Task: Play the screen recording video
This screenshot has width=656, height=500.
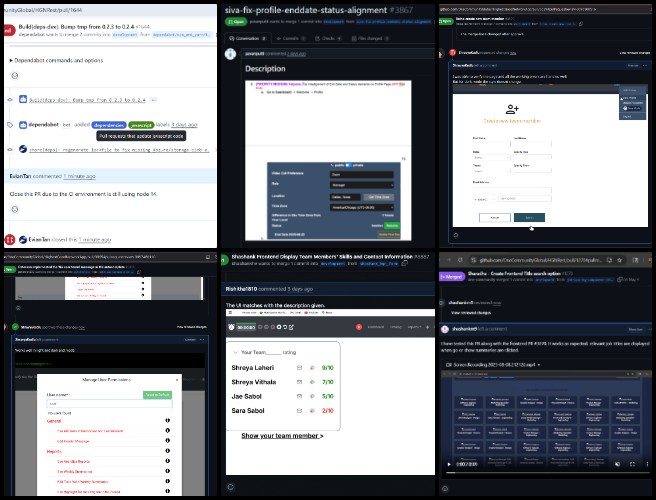Action: tap(449, 464)
